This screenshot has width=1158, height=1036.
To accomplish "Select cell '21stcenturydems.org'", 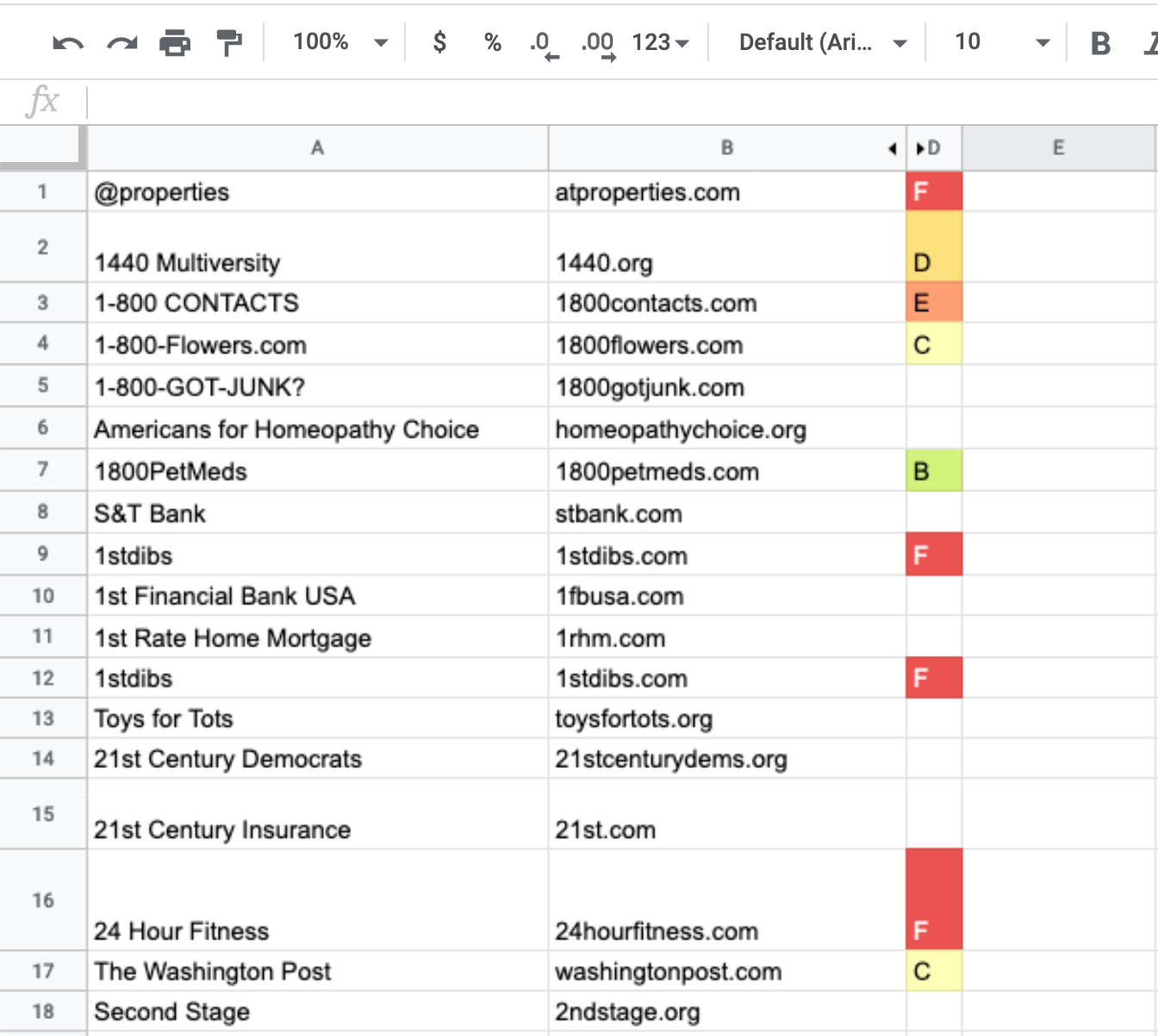I will [727, 758].
